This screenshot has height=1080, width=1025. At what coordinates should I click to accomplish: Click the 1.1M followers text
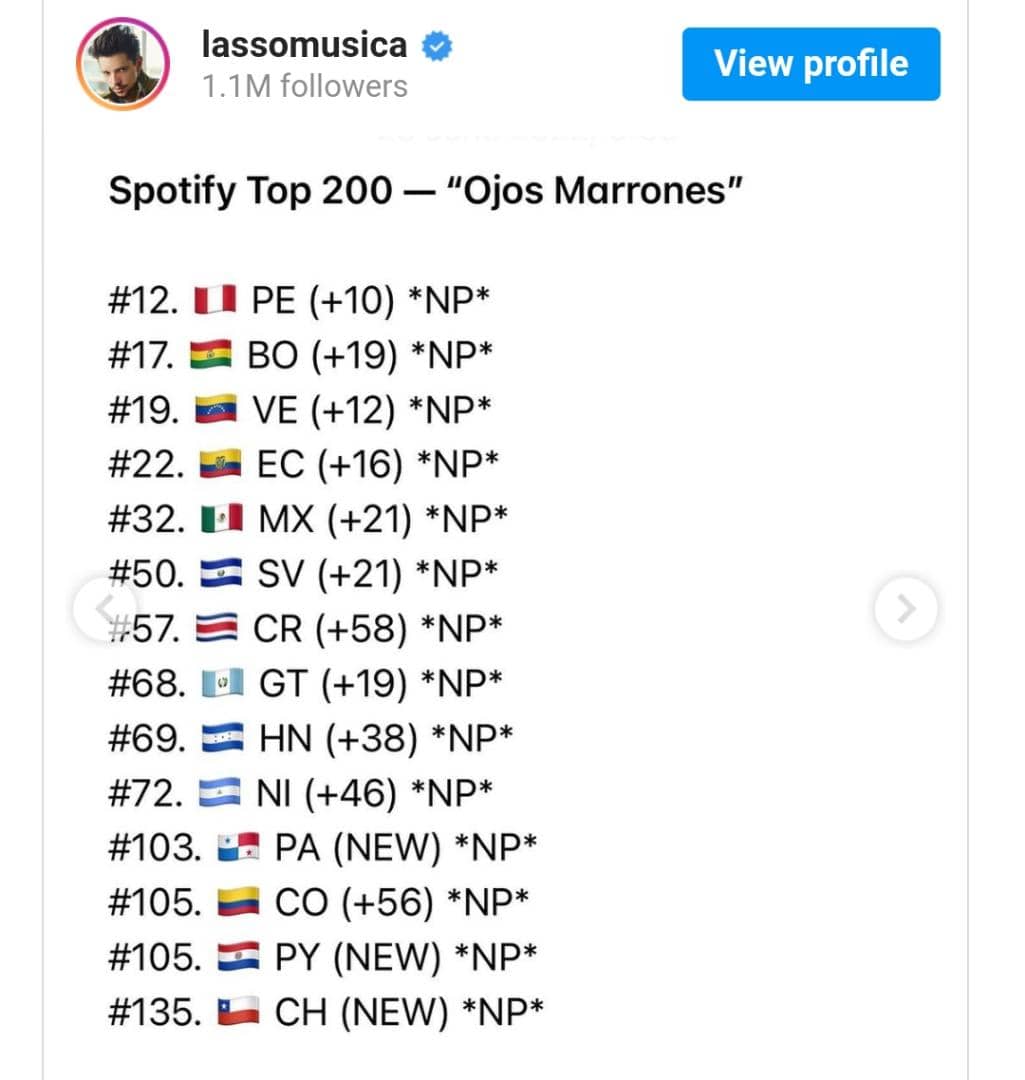[x=304, y=87]
